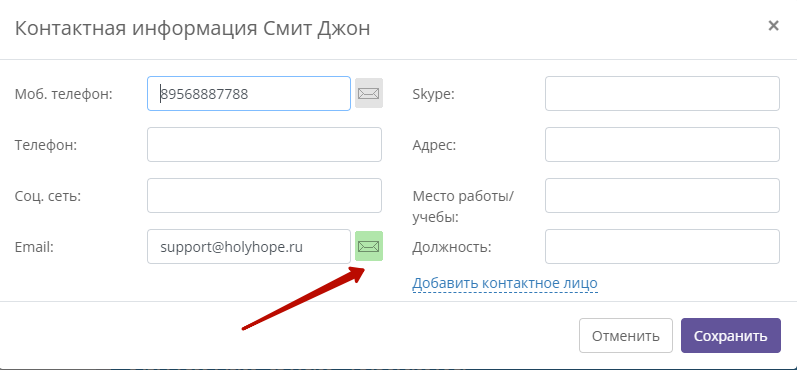Click the Моб. телефон label
797x370 pixels.
coord(64,94)
